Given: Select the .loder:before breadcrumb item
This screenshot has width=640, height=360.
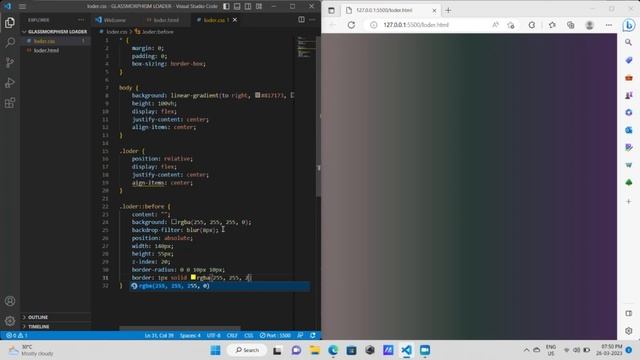Looking at the screenshot, I should [154, 31].
